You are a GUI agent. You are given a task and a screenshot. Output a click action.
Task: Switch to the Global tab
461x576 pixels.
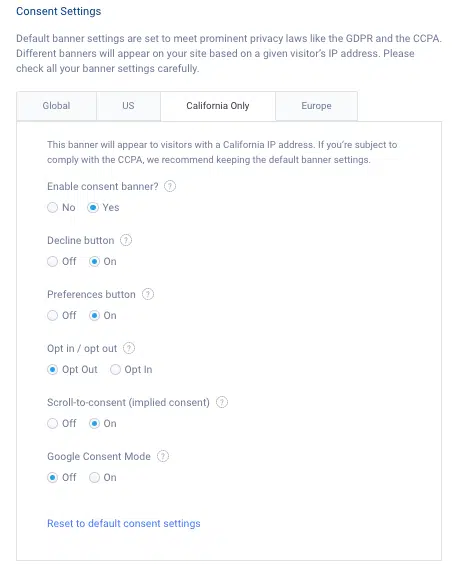(x=56, y=106)
